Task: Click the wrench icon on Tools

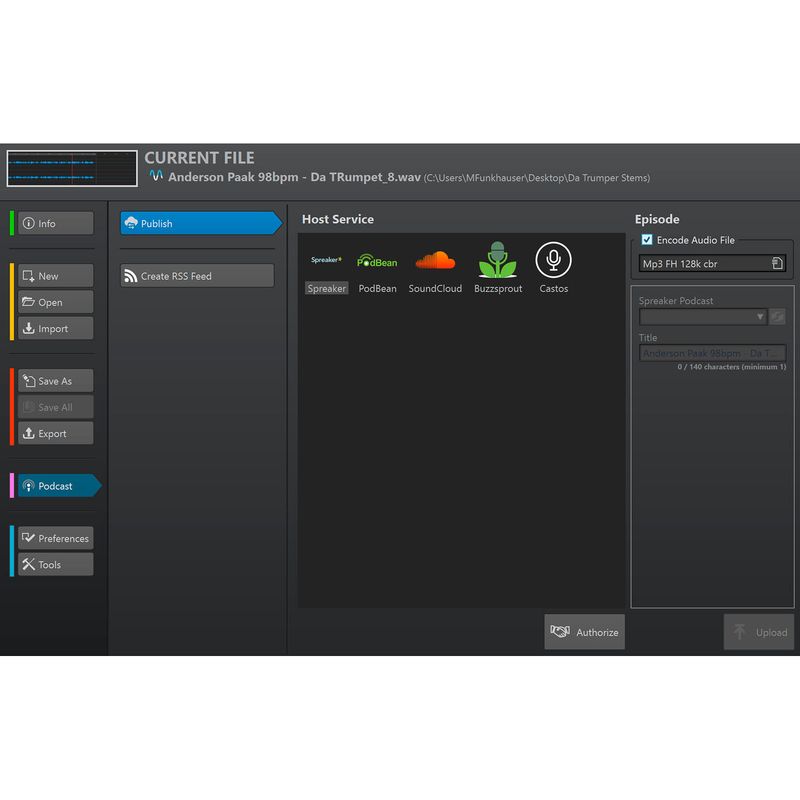Action: (x=29, y=564)
